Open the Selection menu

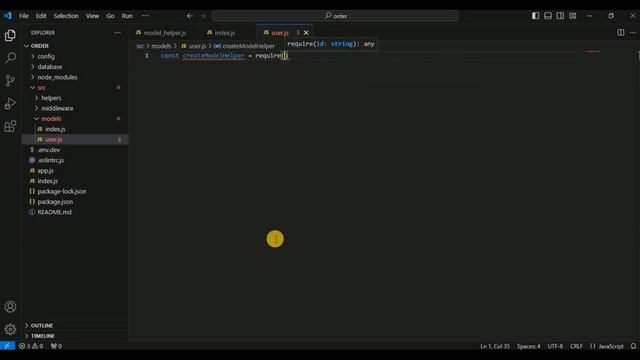point(66,16)
